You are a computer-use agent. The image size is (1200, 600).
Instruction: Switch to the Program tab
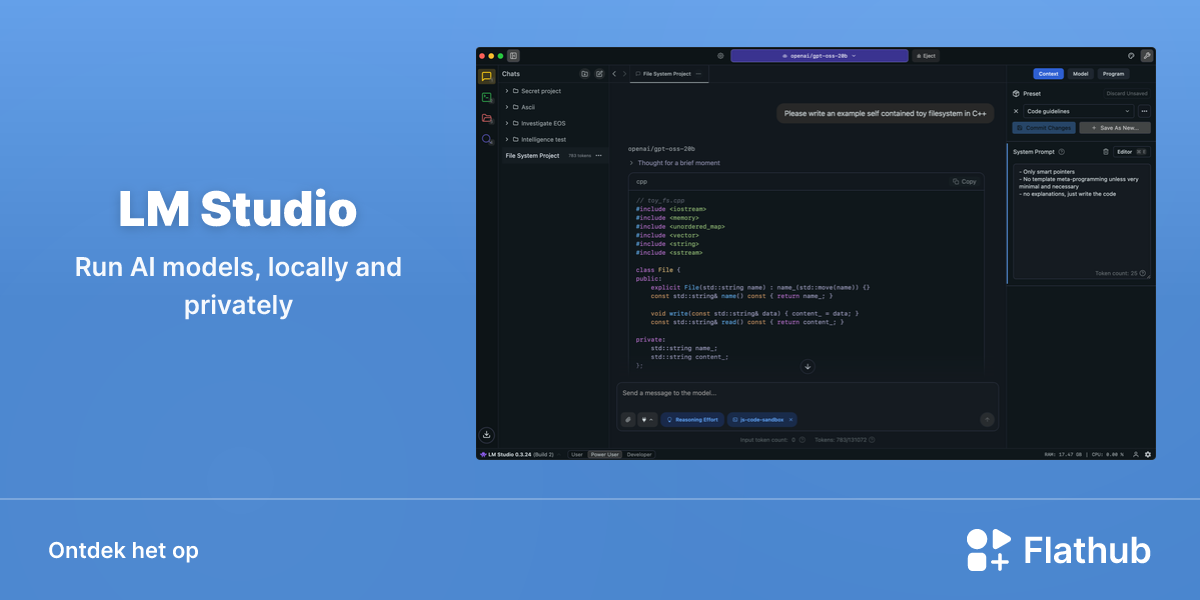(x=1114, y=74)
